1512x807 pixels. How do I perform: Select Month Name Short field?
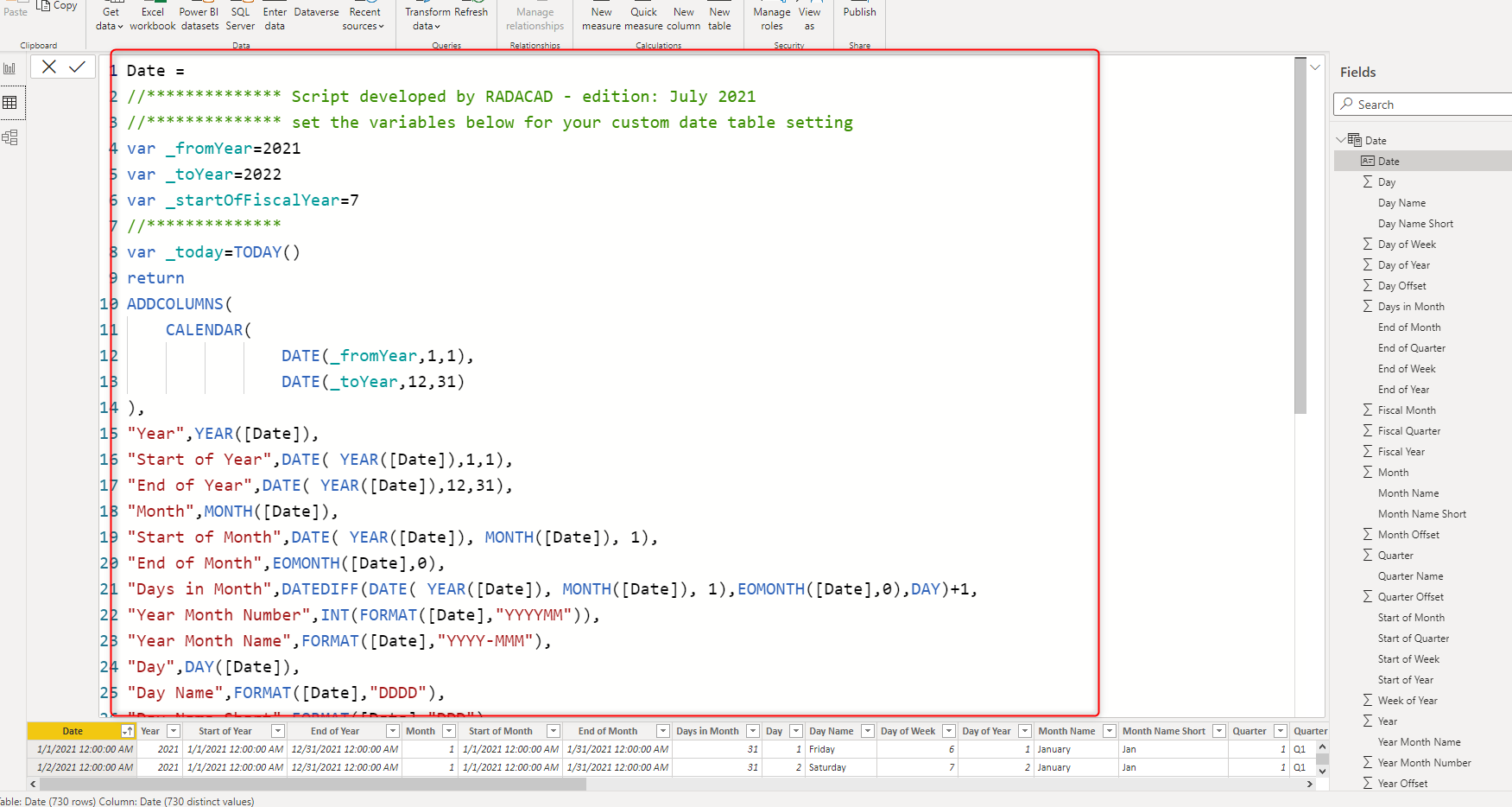tap(1421, 514)
